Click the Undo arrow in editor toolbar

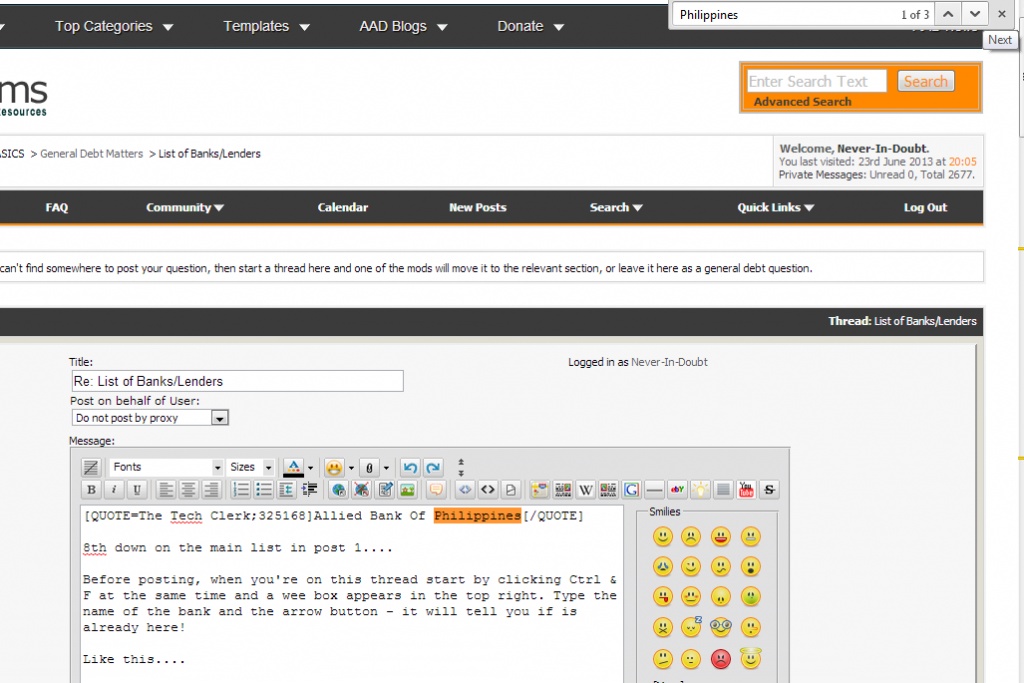pos(409,467)
